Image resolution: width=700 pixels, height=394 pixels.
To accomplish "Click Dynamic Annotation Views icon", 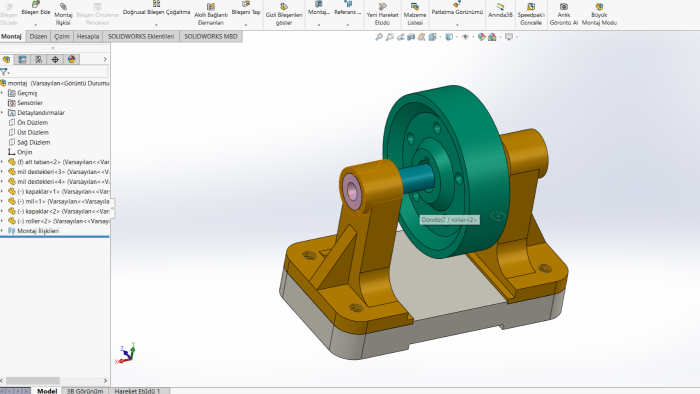I will (x=422, y=37).
